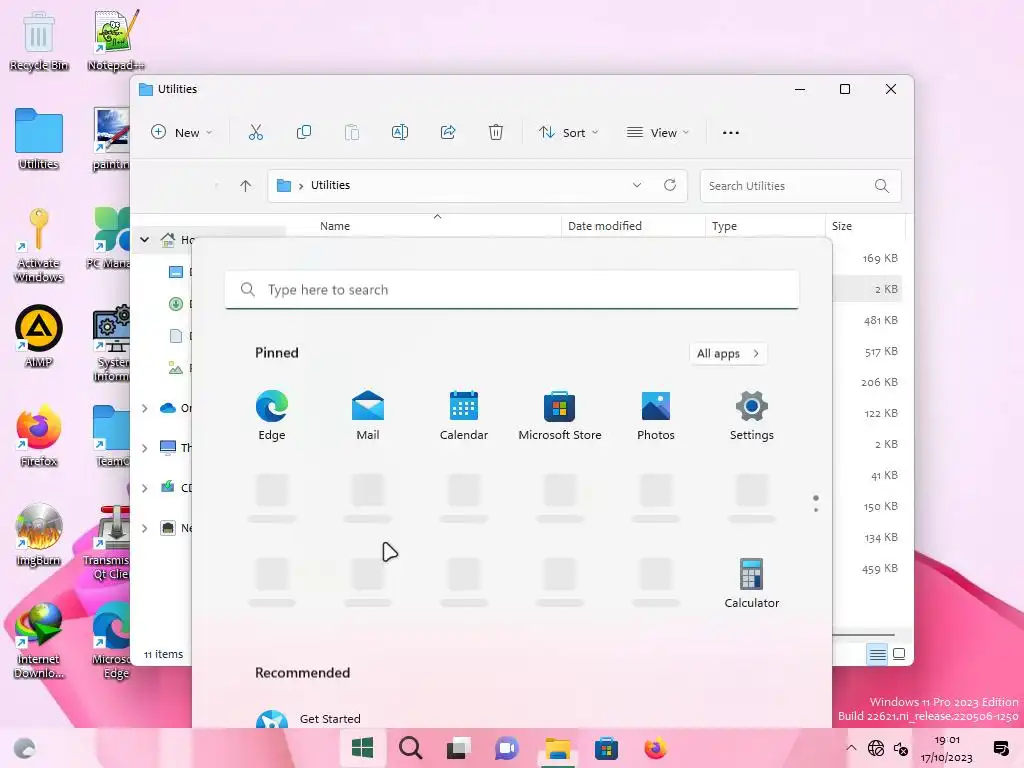
Task: Click the Delete trash icon in Explorer
Action: (496, 133)
